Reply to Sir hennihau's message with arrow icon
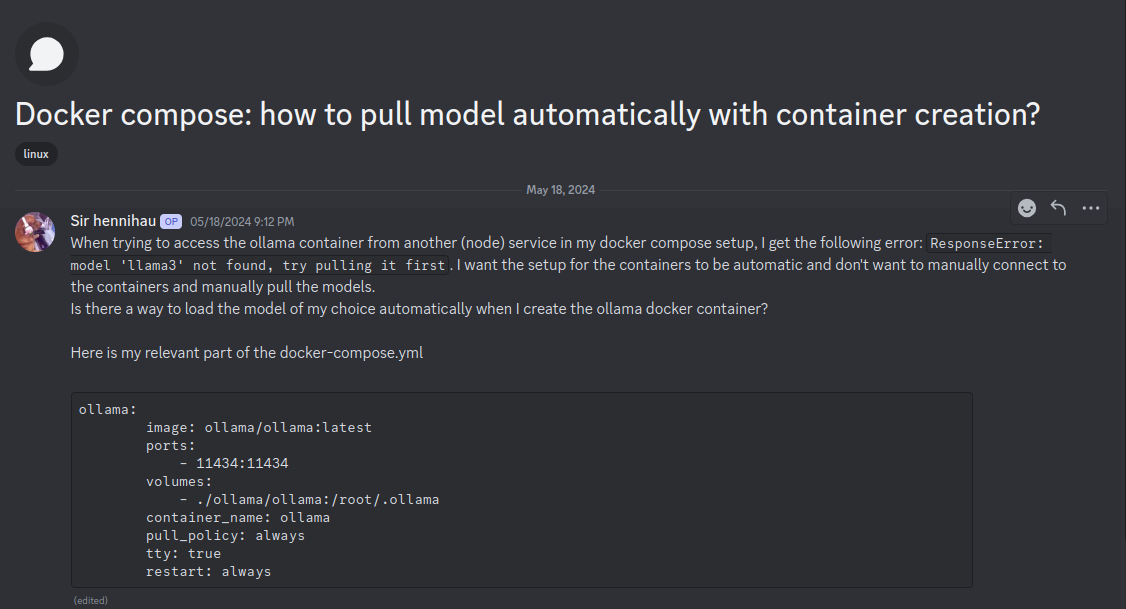This screenshot has width=1126, height=609. [1058, 207]
